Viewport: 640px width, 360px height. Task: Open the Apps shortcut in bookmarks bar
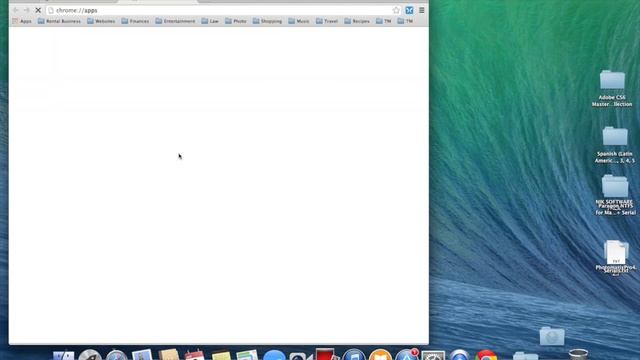(x=22, y=21)
